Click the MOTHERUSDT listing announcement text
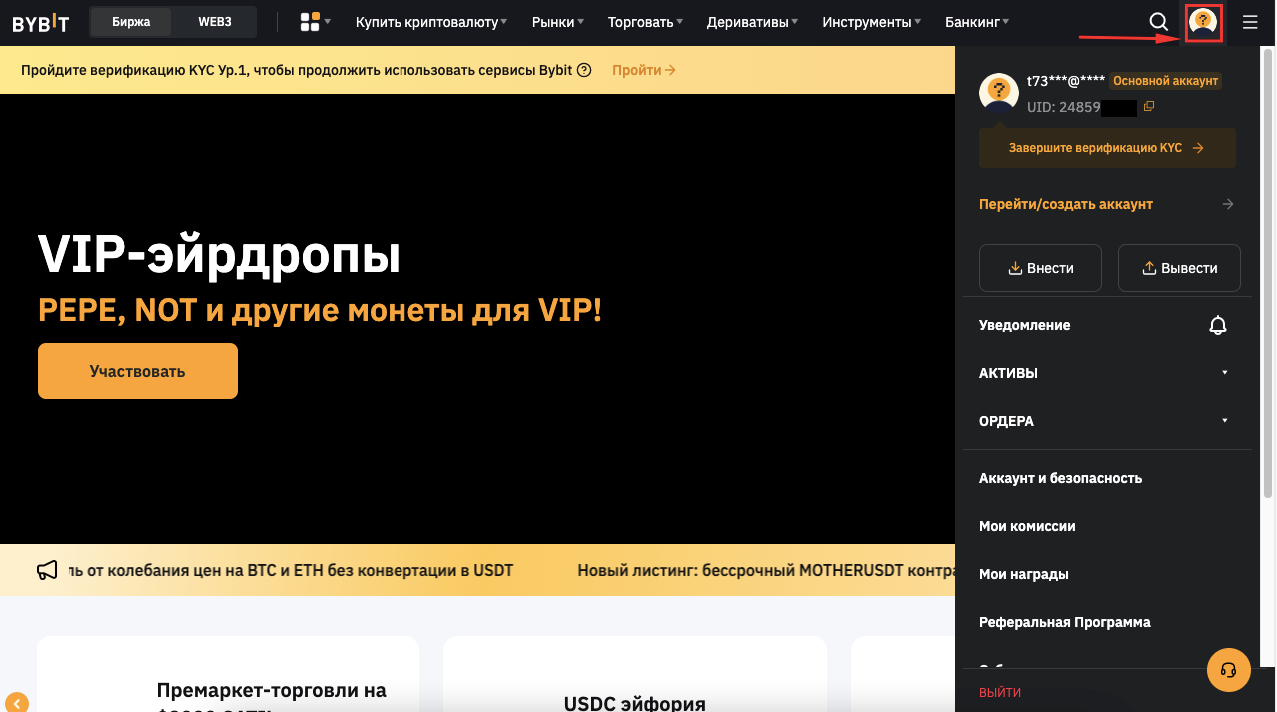Screen dimensions: 1277x712 (x=765, y=570)
